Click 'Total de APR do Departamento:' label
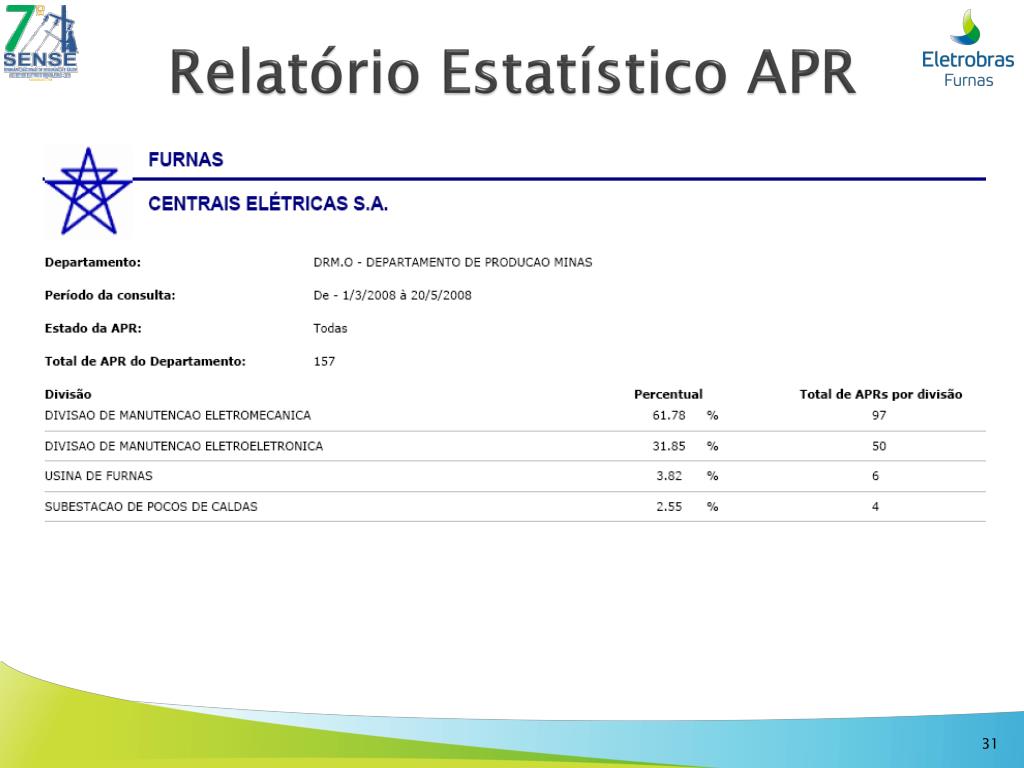Viewport: 1024px width, 768px height. (x=145, y=361)
